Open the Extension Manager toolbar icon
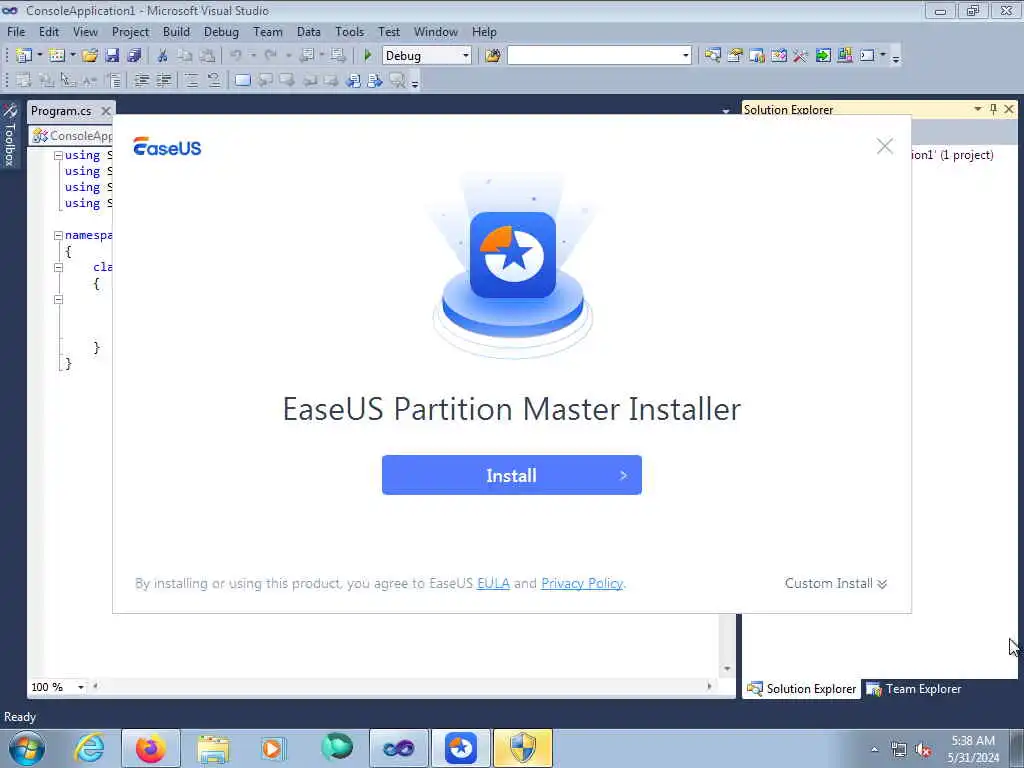Viewport: 1024px width, 768px height. pos(844,56)
